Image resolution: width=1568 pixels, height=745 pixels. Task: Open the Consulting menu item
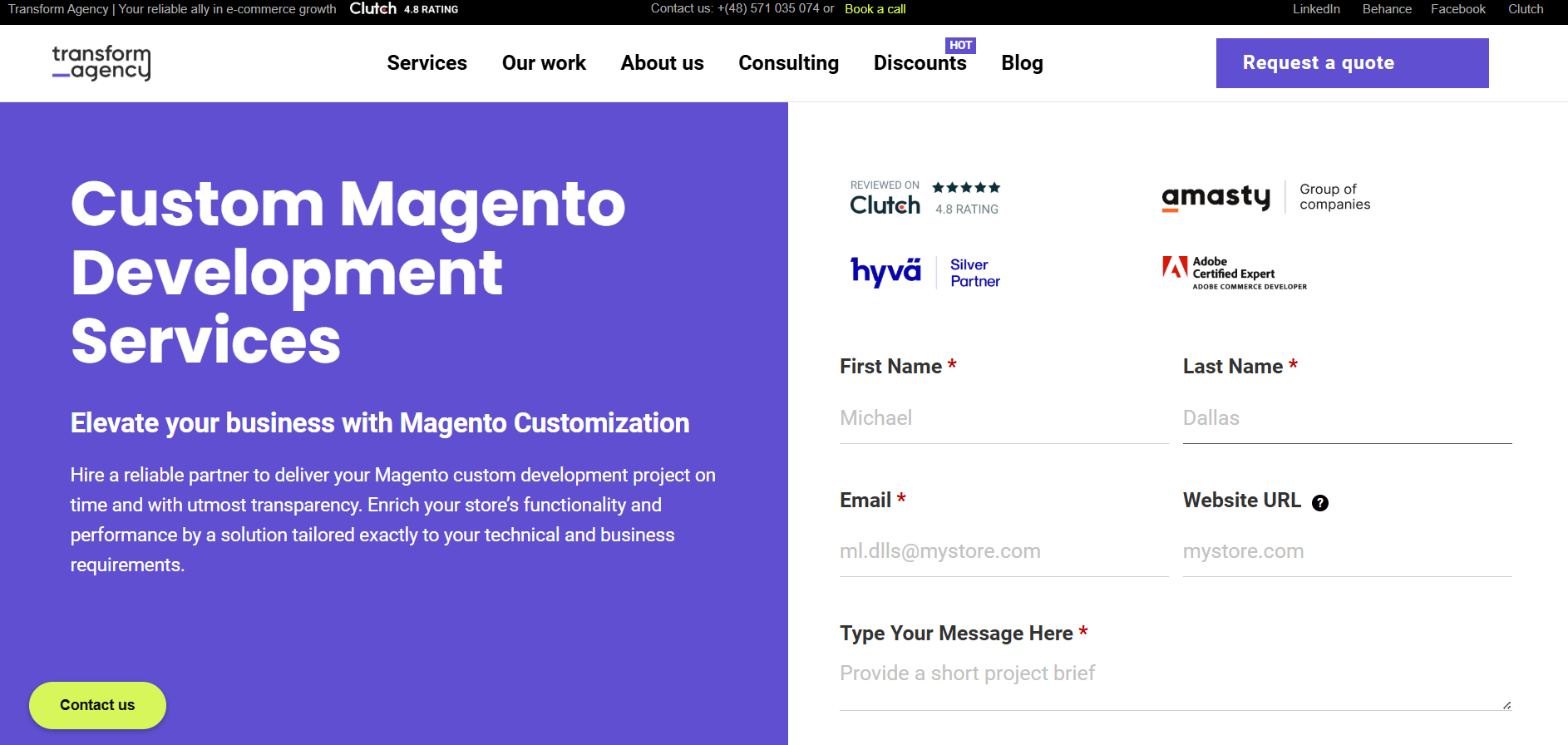tap(788, 63)
